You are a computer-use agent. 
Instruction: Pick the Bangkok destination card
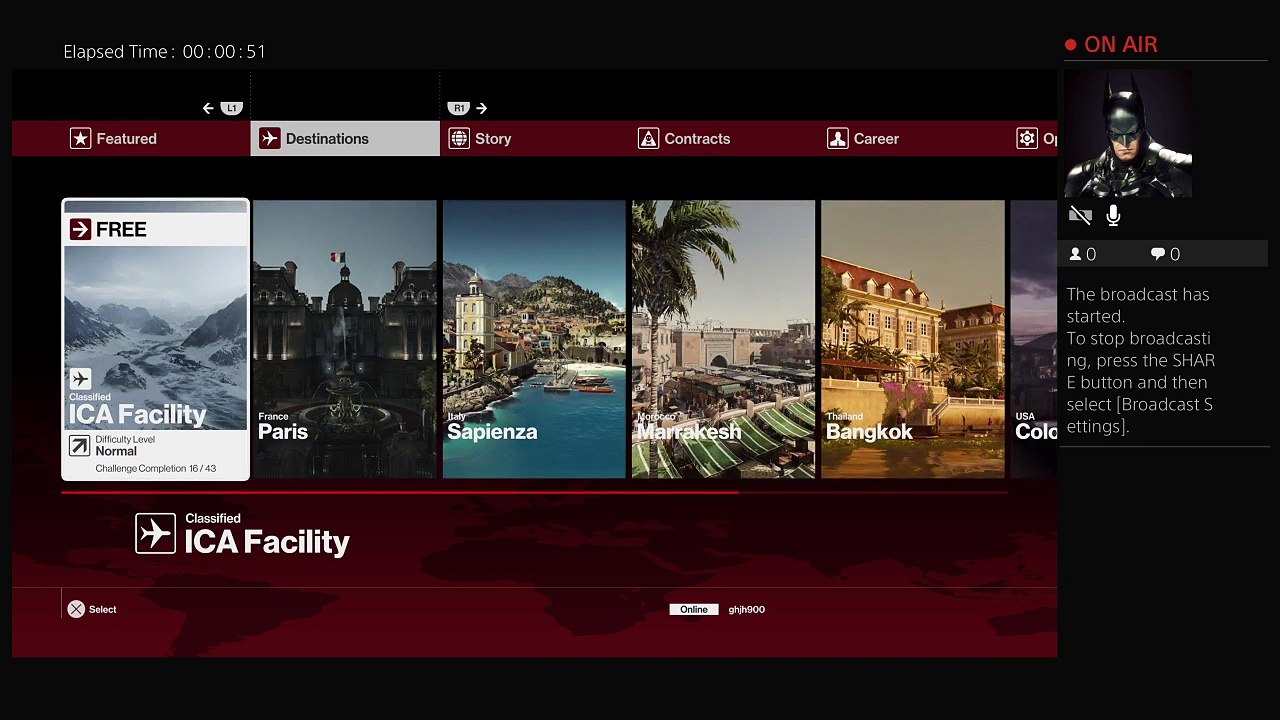(x=913, y=340)
